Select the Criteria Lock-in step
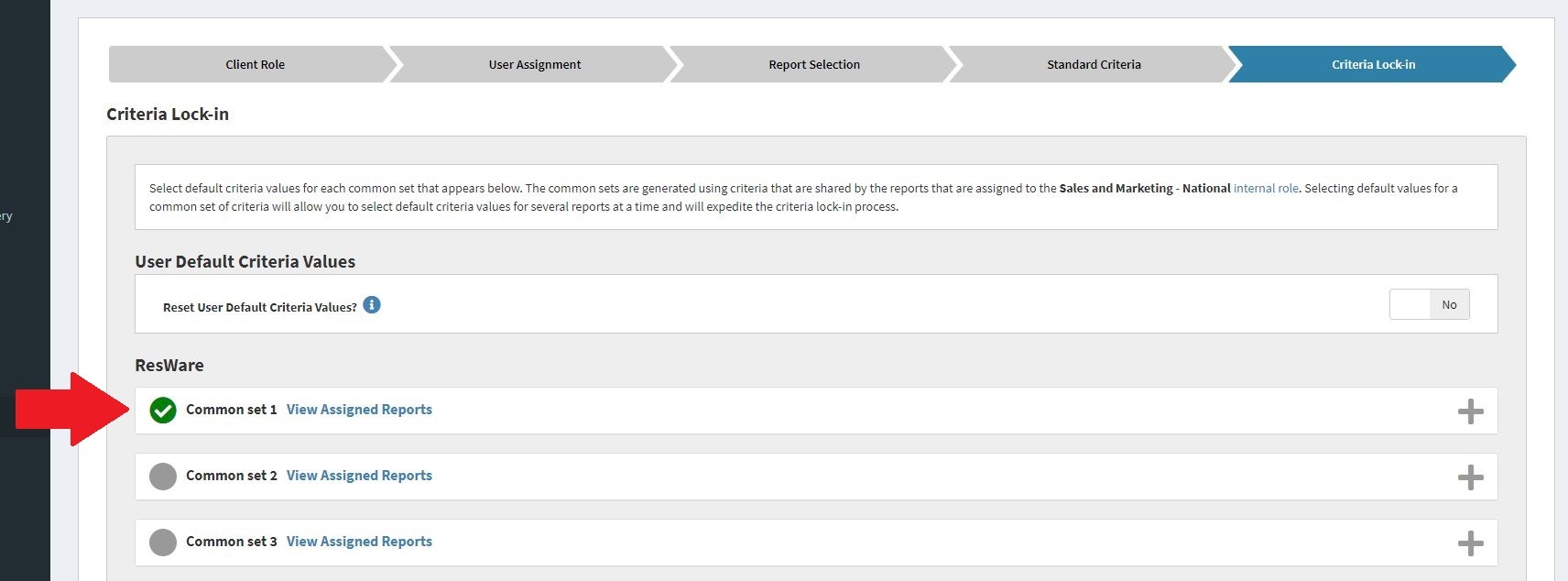The width and height of the screenshot is (1568, 581). tap(1373, 64)
